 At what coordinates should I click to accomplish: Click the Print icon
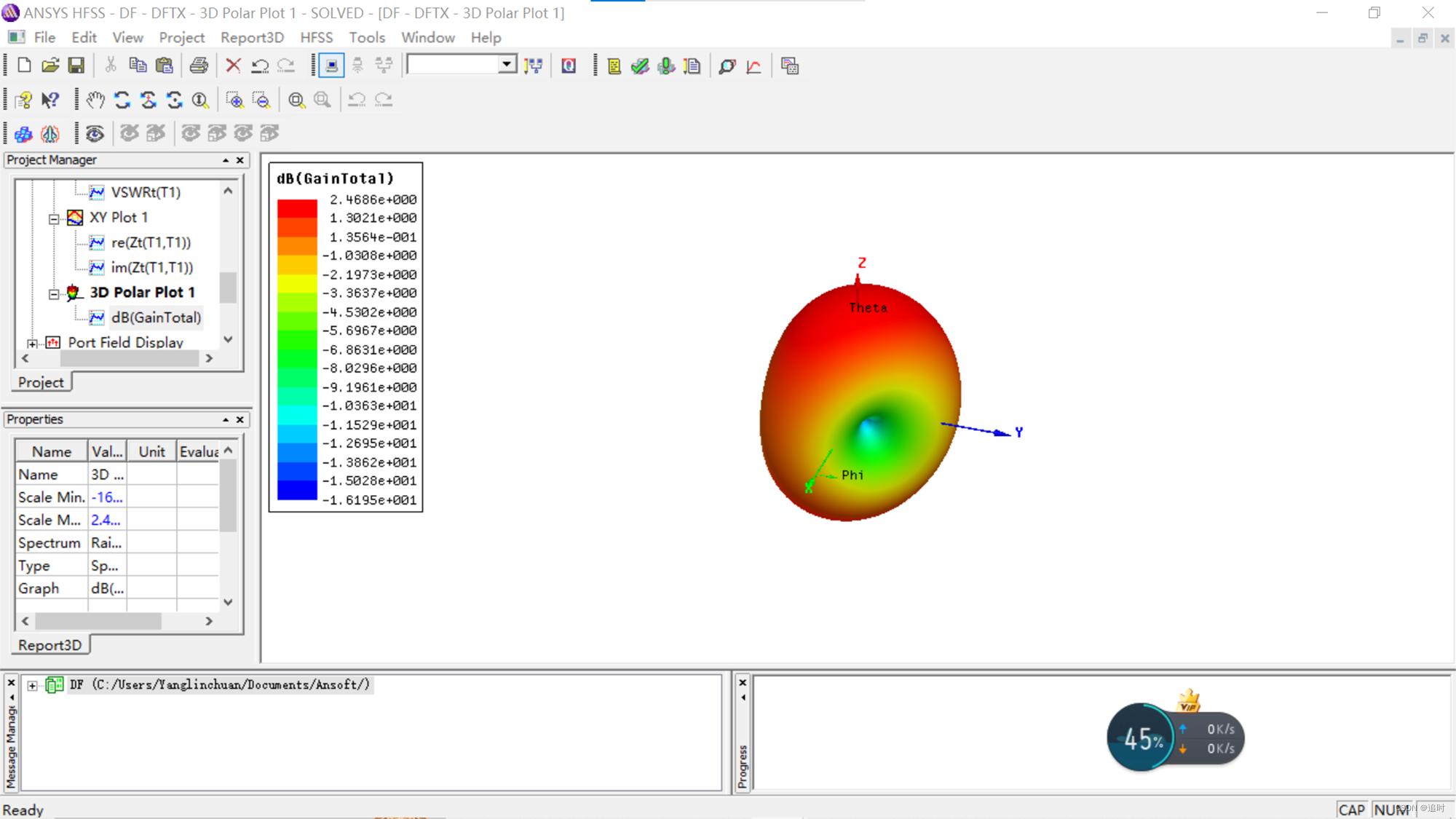tap(198, 66)
